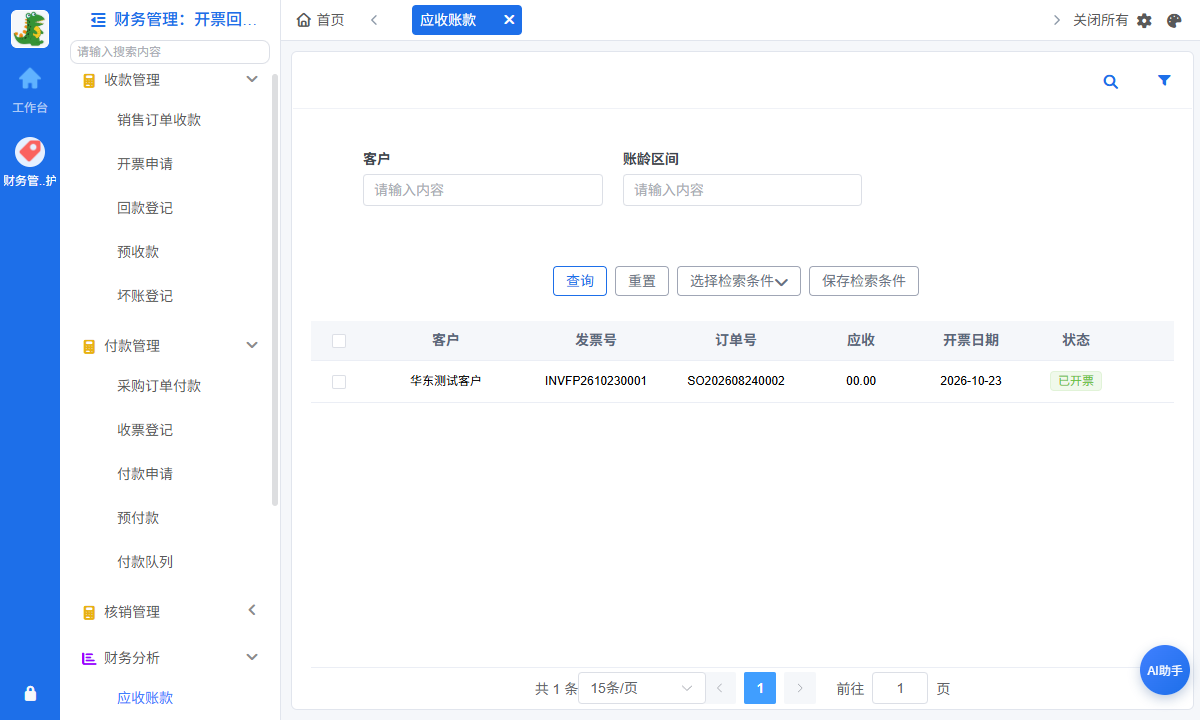1200x720 pixels.
Task: Click the 应收 column header
Action: pos(861,340)
